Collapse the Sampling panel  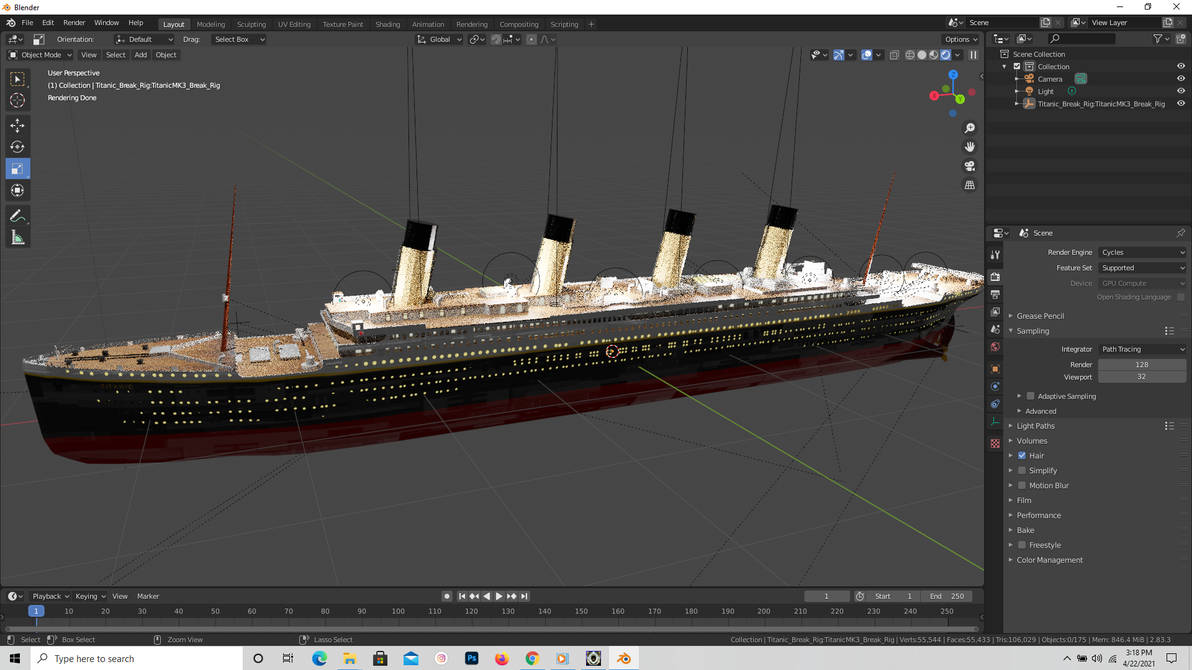click(x=1032, y=331)
